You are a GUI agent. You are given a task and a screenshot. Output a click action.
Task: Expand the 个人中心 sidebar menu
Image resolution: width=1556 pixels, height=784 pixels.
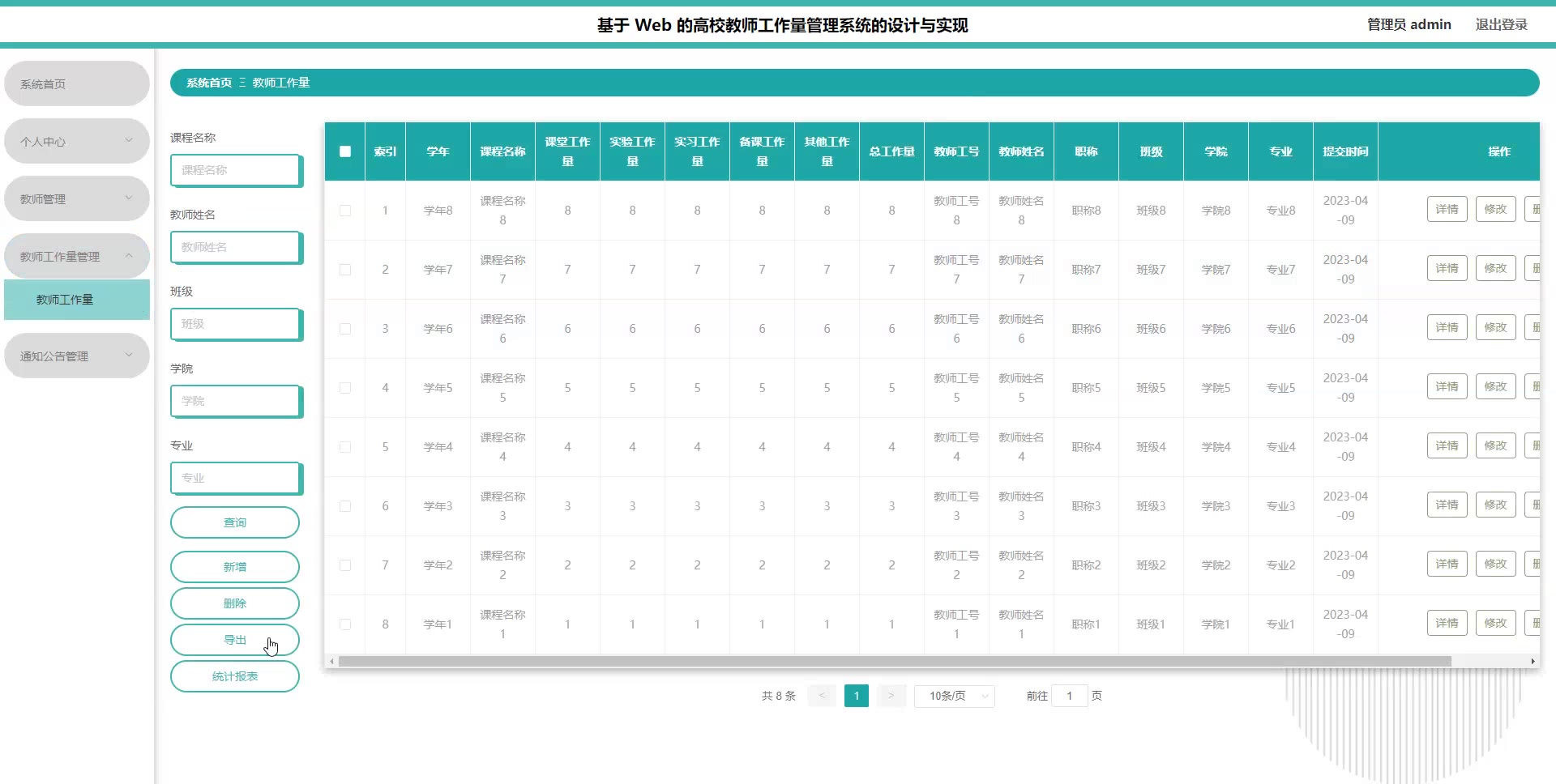76,142
